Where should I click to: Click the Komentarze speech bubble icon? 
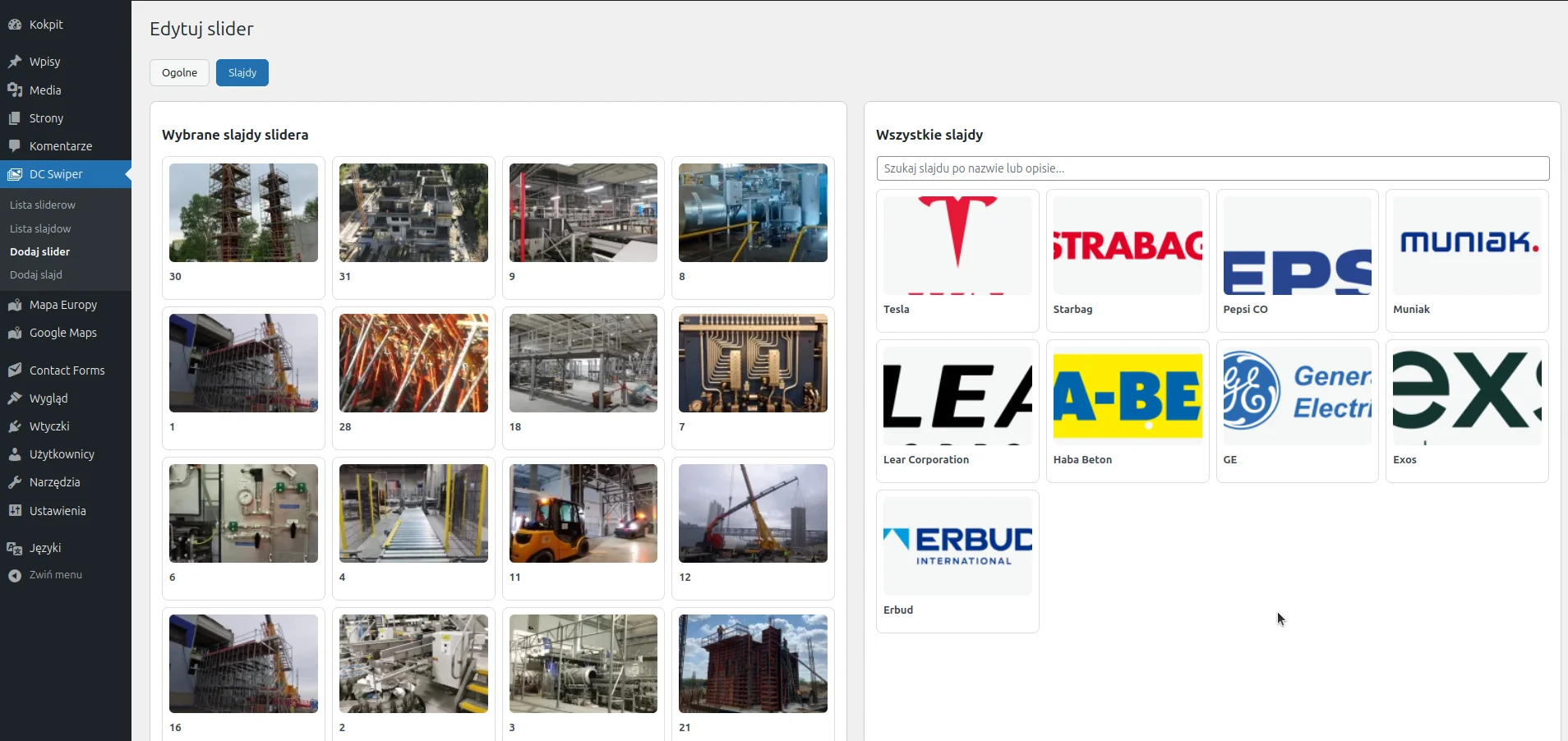(x=15, y=146)
